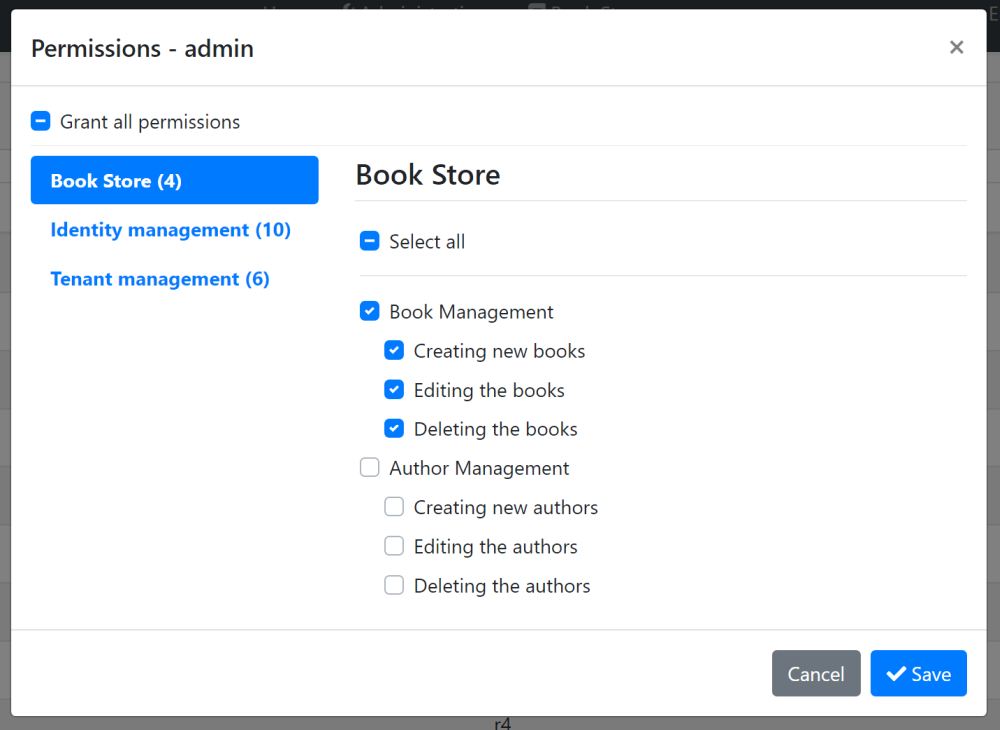Click the checkmark icon inside the Save button
The width and height of the screenshot is (1000, 730).
898,673
